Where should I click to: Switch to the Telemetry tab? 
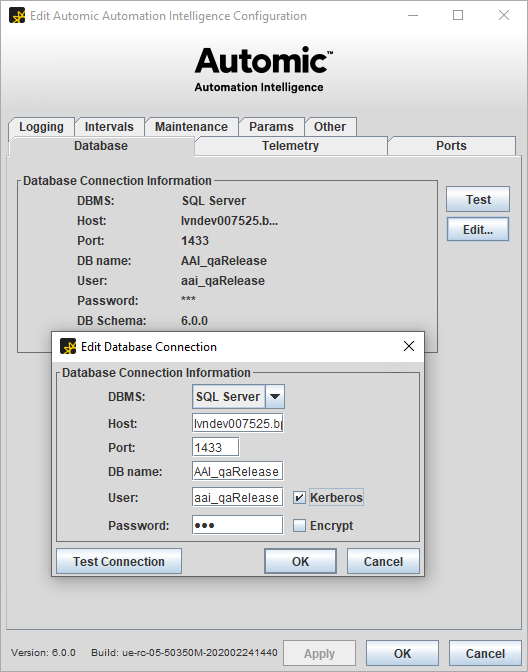click(291, 146)
